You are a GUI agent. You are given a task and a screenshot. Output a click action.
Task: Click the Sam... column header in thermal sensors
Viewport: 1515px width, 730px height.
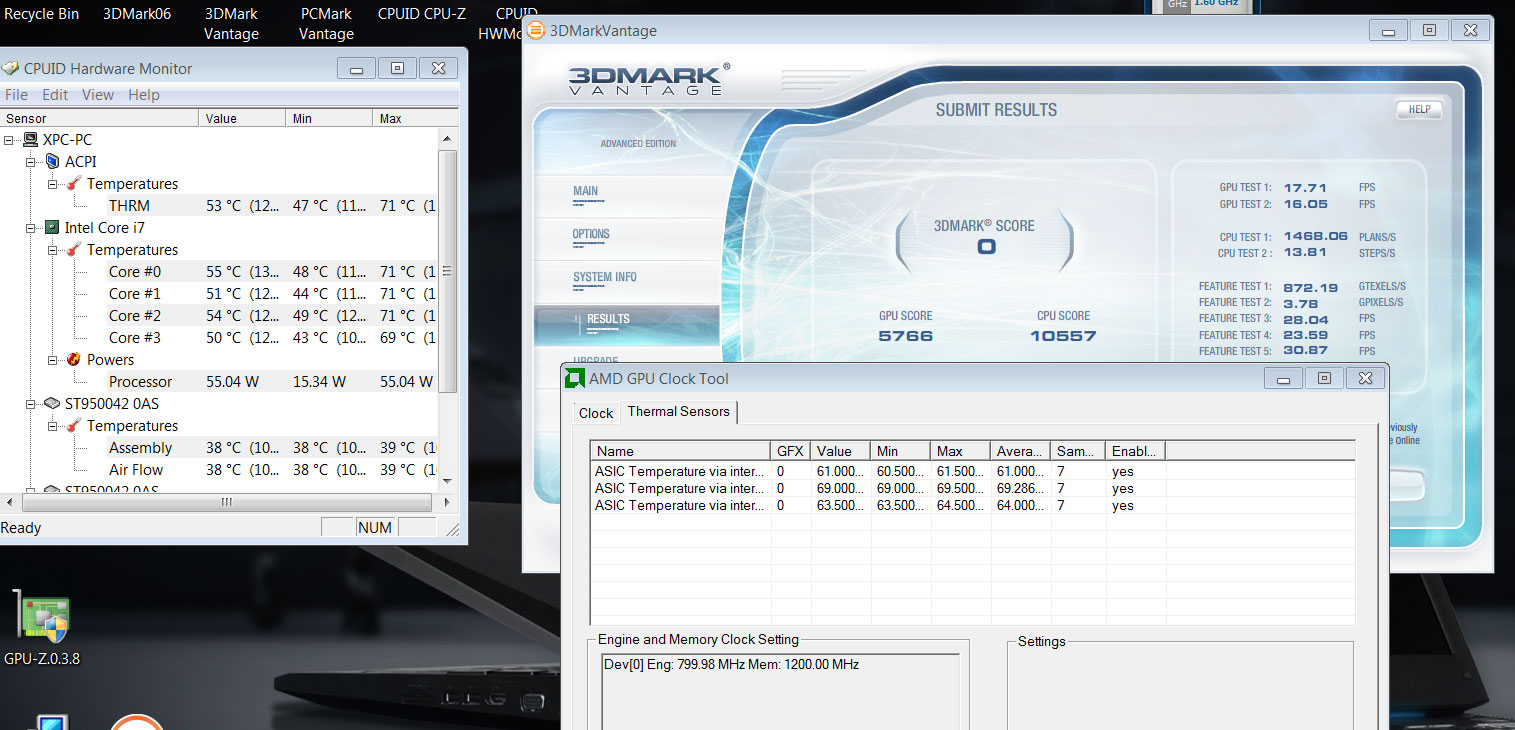pos(1078,451)
